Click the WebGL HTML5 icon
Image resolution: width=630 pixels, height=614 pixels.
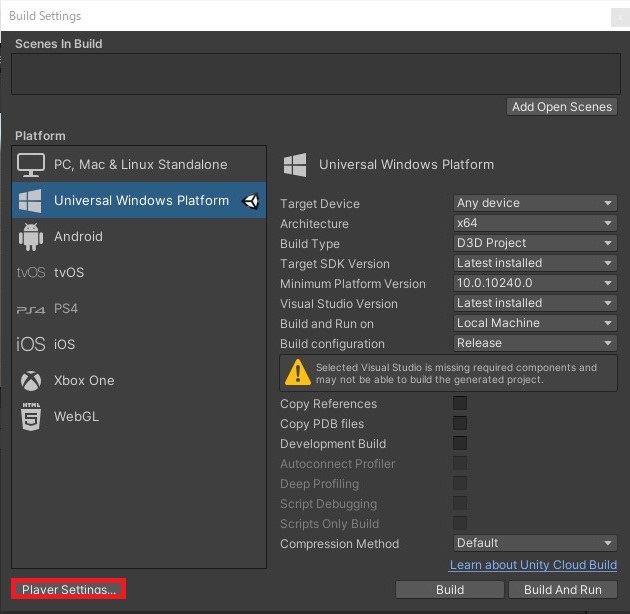pyautogui.click(x=31, y=416)
